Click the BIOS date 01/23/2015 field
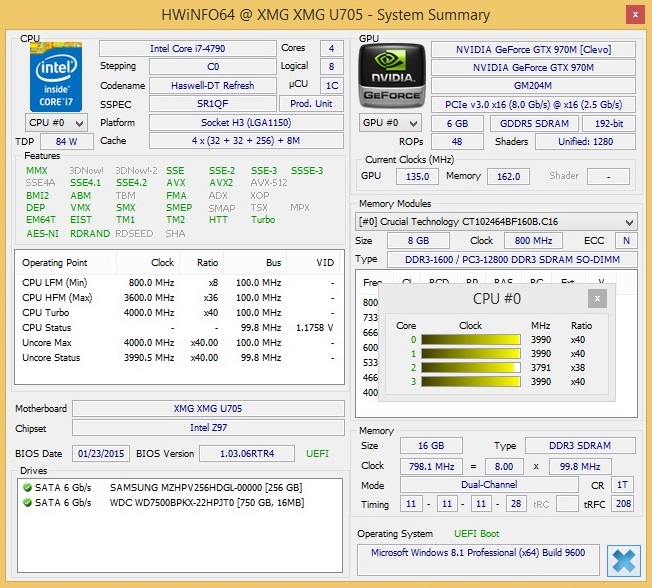 101,453
